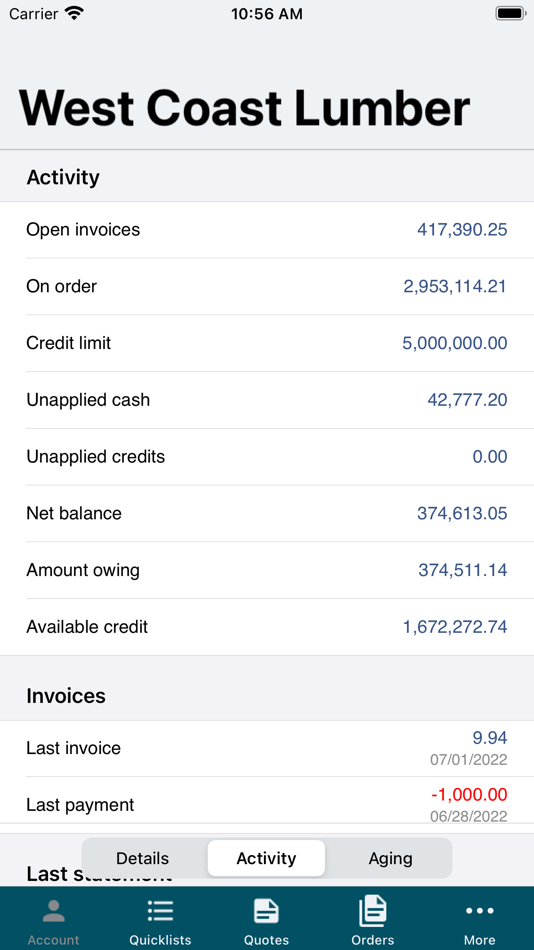Tap the 5,000,000.00 credit limit value
The width and height of the screenshot is (534, 950).
(455, 343)
